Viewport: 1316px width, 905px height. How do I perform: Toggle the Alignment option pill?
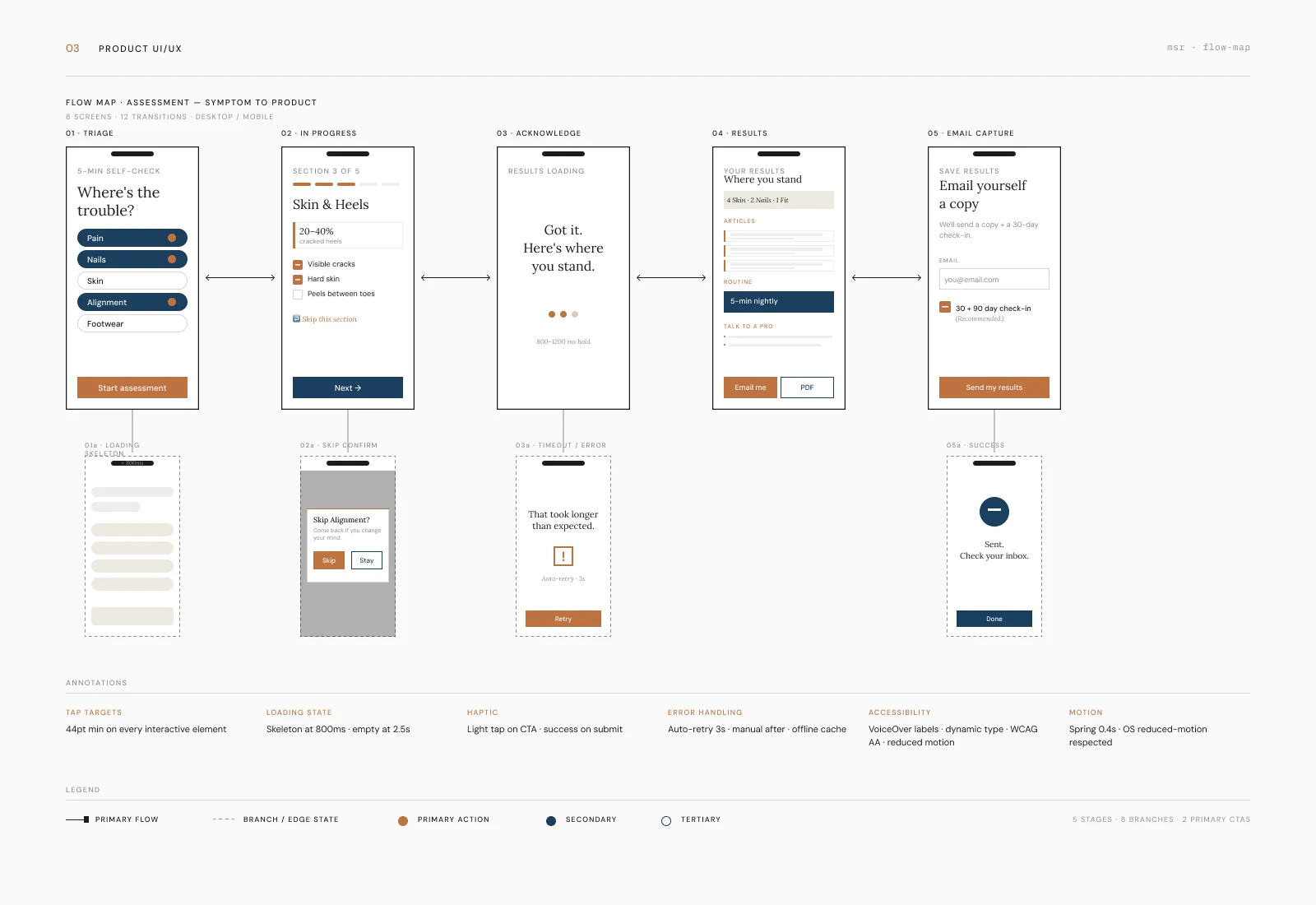point(132,302)
